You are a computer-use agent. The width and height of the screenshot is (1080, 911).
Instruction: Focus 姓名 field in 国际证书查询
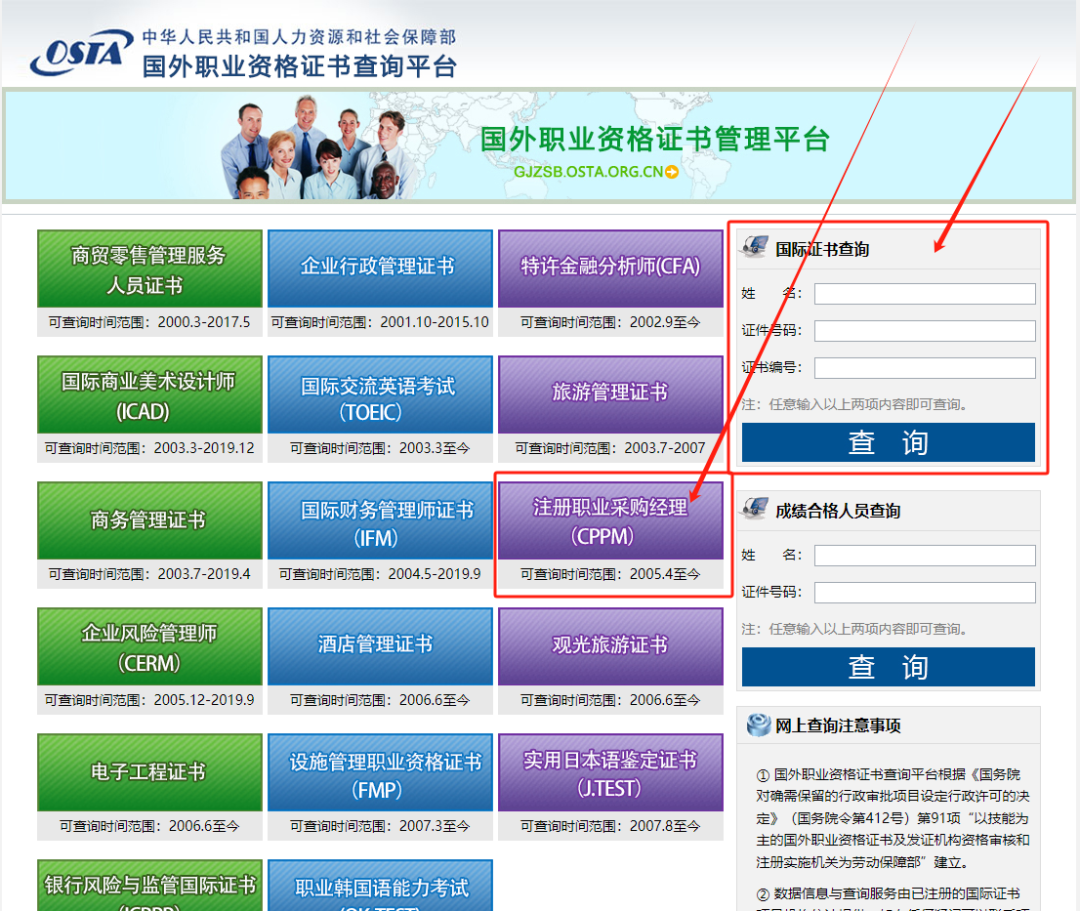point(924,294)
